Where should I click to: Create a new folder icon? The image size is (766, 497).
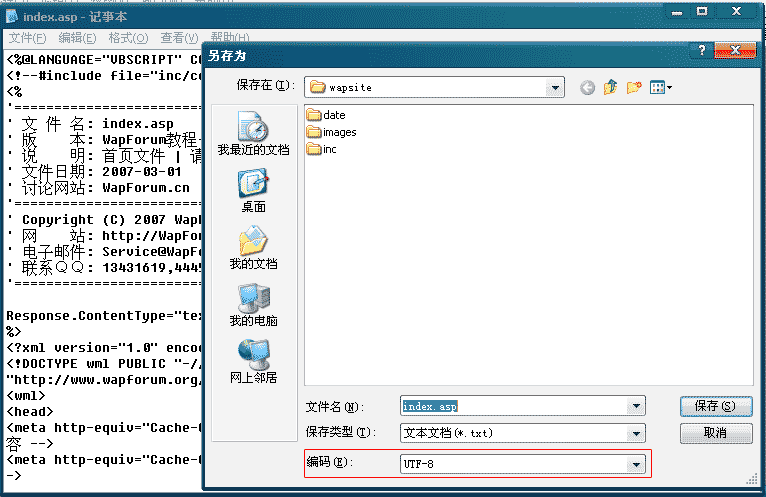tap(633, 87)
